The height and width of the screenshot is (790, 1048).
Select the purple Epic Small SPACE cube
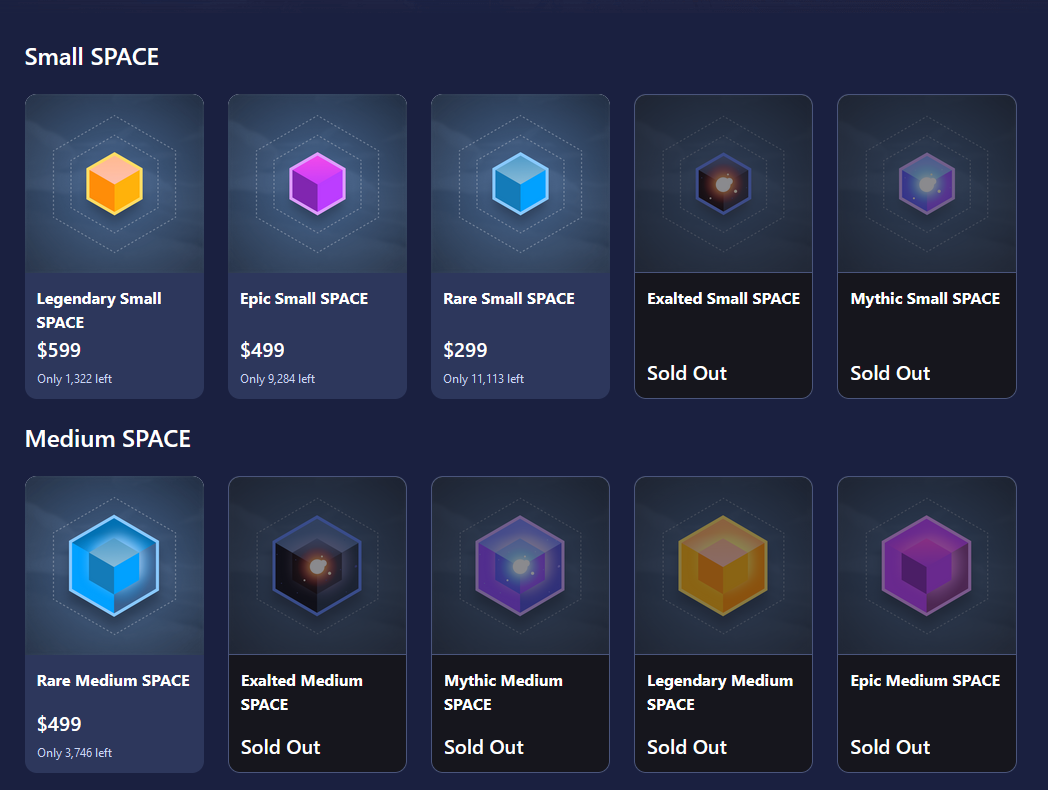[317, 184]
